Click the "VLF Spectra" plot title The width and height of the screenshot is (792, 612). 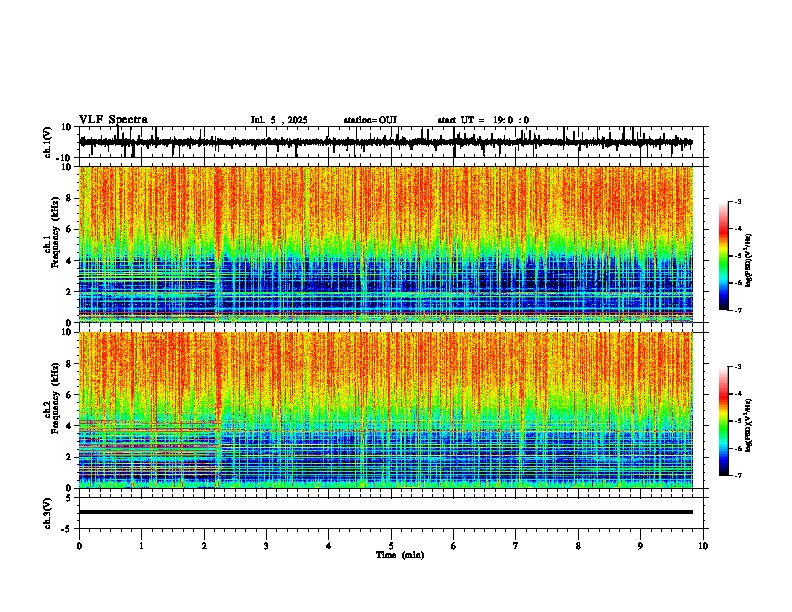pyautogui.click(x=113, y=120)
